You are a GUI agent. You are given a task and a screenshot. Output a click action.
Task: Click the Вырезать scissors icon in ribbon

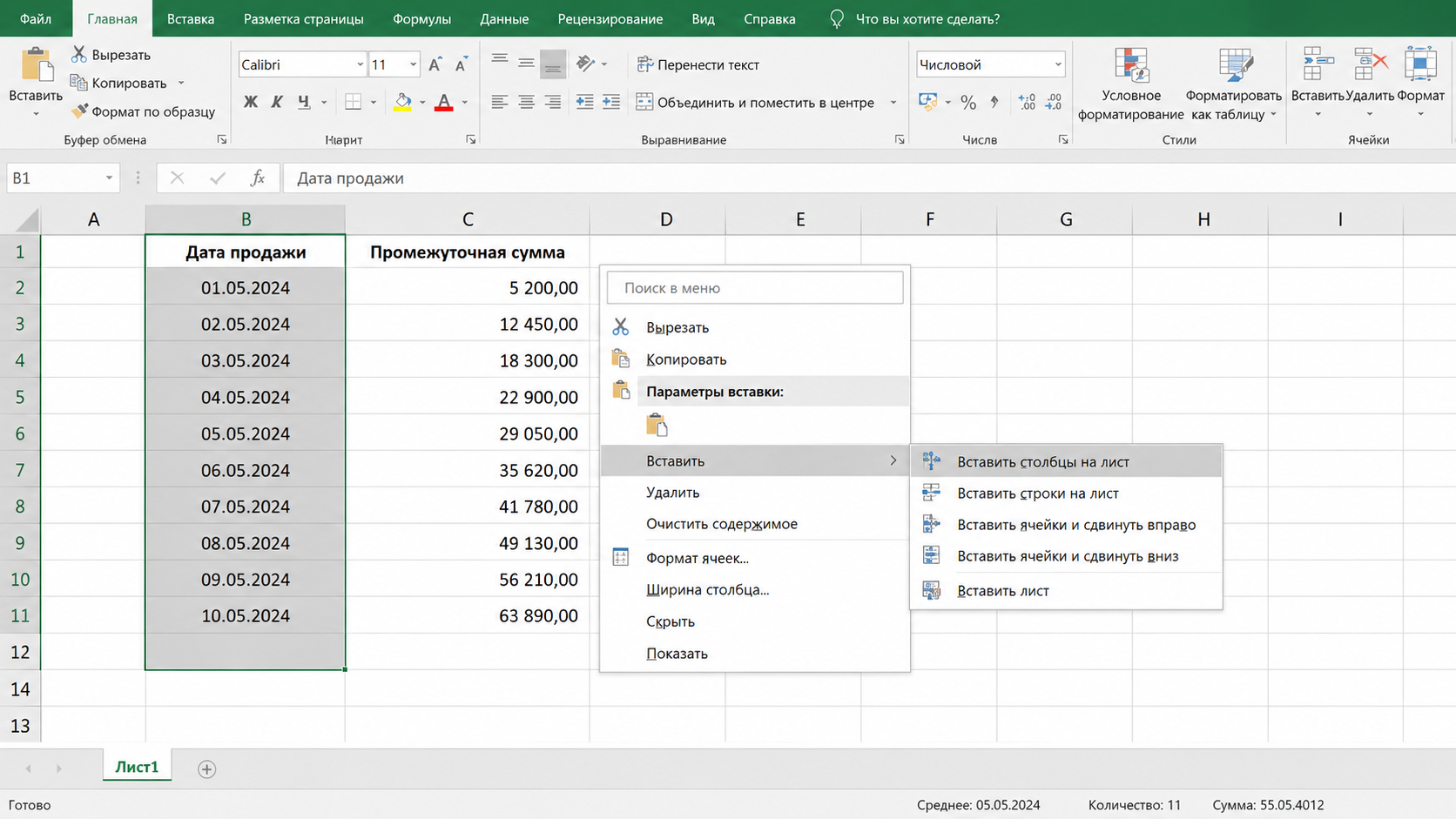coord(78,54)
